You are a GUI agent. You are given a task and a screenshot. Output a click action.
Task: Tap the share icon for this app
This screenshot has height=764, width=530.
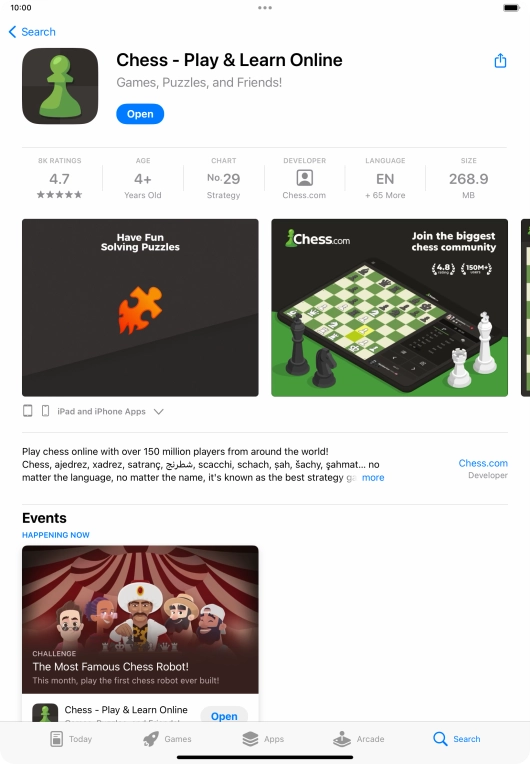(500, 61)
